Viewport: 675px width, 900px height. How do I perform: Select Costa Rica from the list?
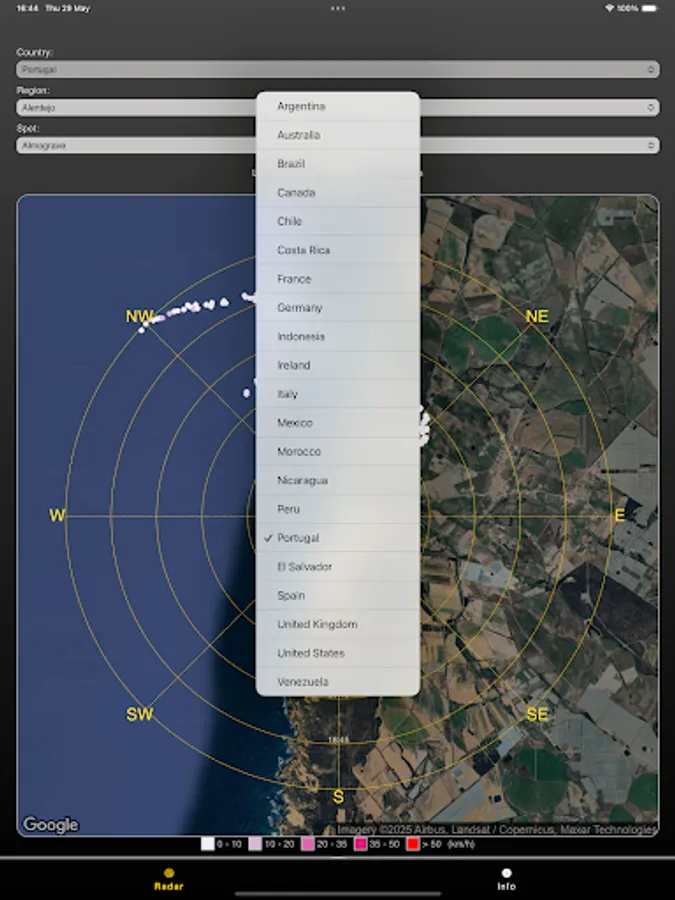(338, 250)
